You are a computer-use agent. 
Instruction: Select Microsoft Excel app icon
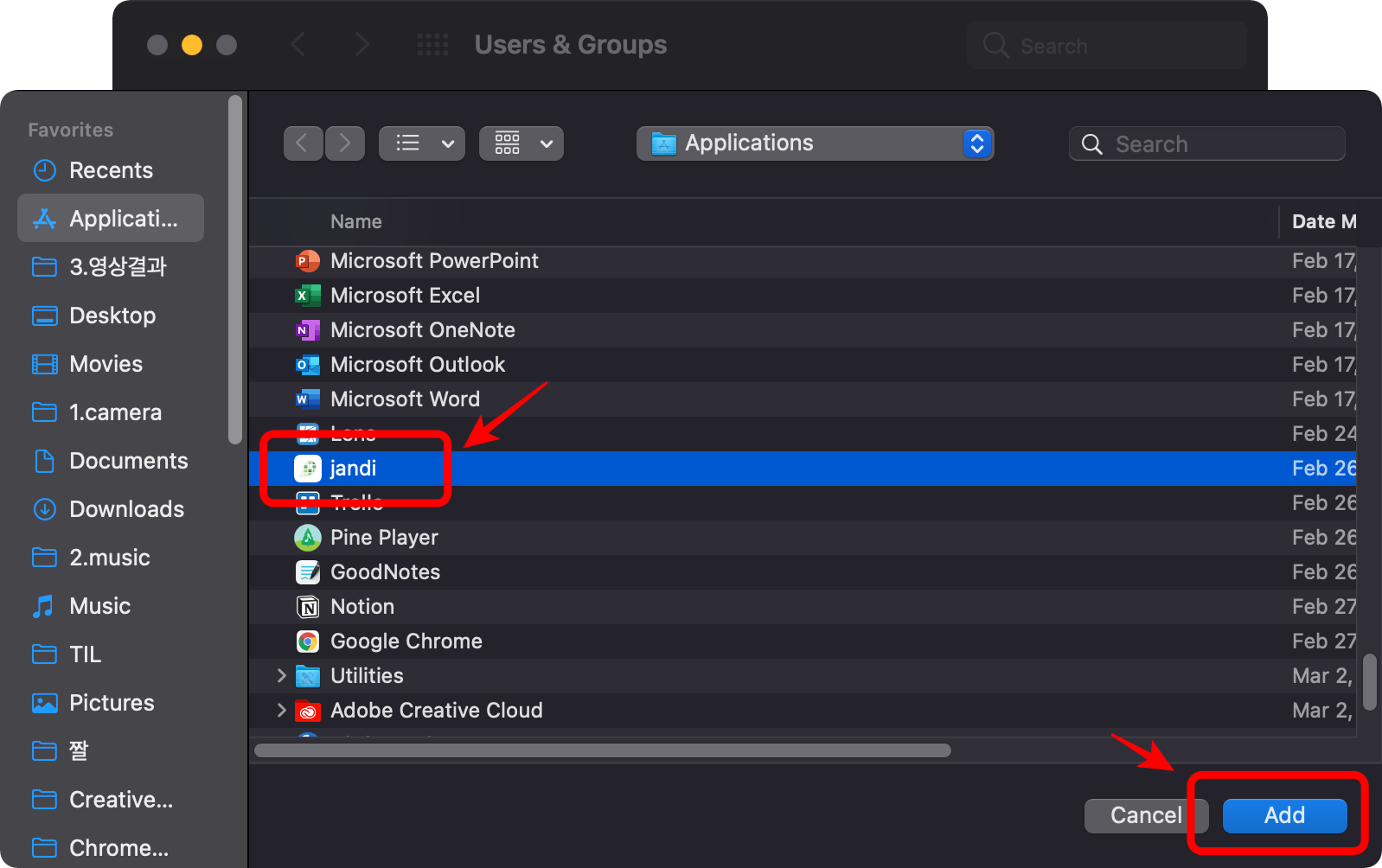click(307, 296)
